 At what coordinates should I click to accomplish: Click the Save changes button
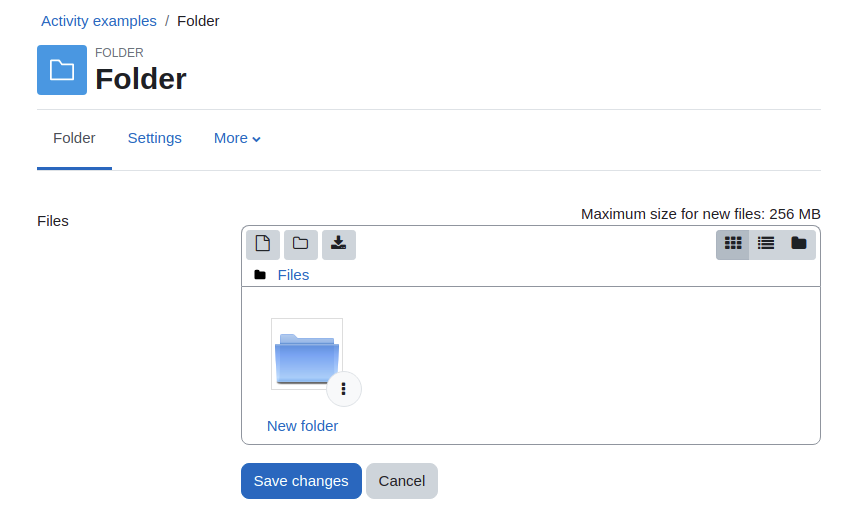[x=301, y=481]
